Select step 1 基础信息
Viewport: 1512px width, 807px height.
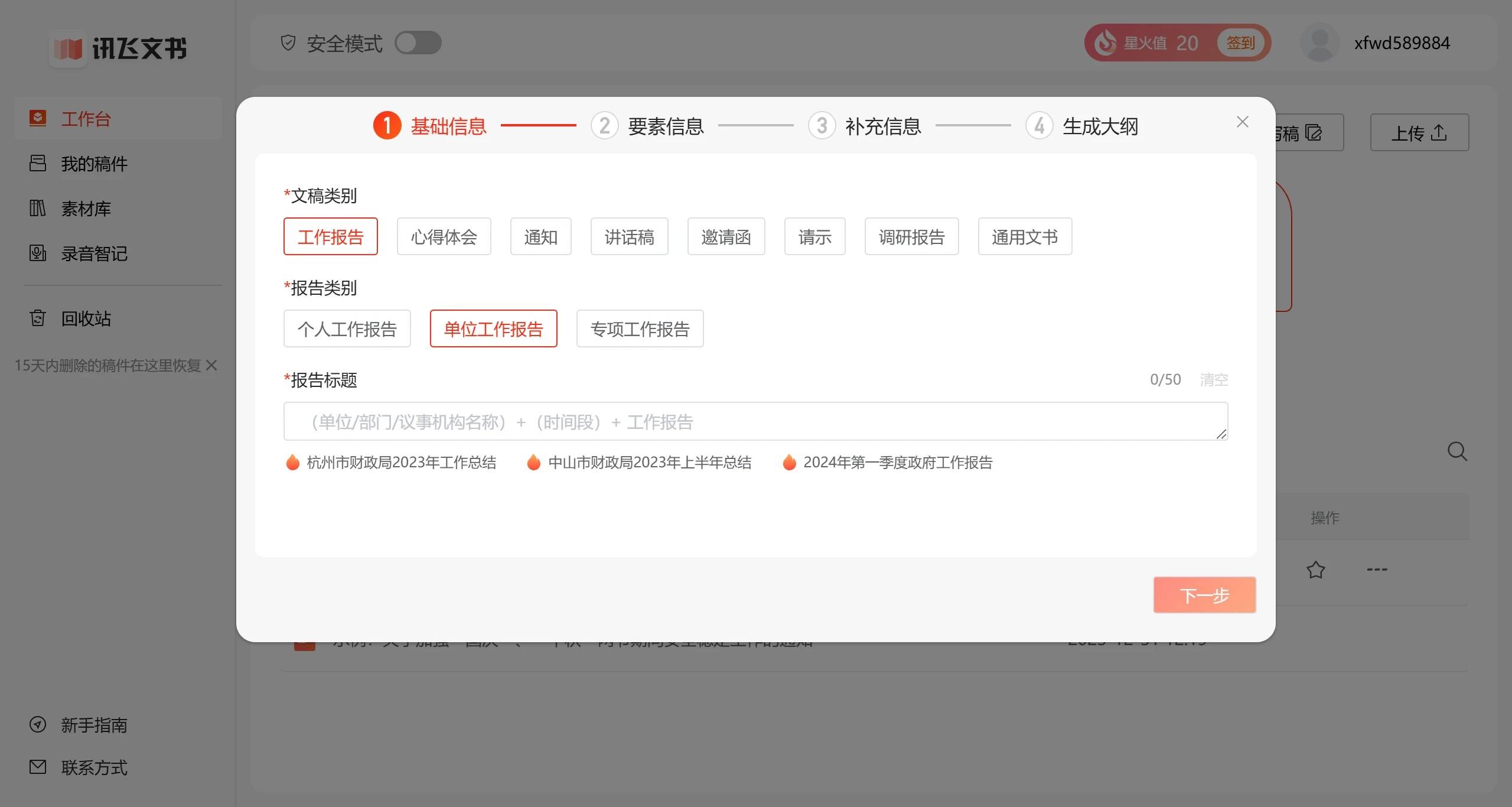coord(430,126)
